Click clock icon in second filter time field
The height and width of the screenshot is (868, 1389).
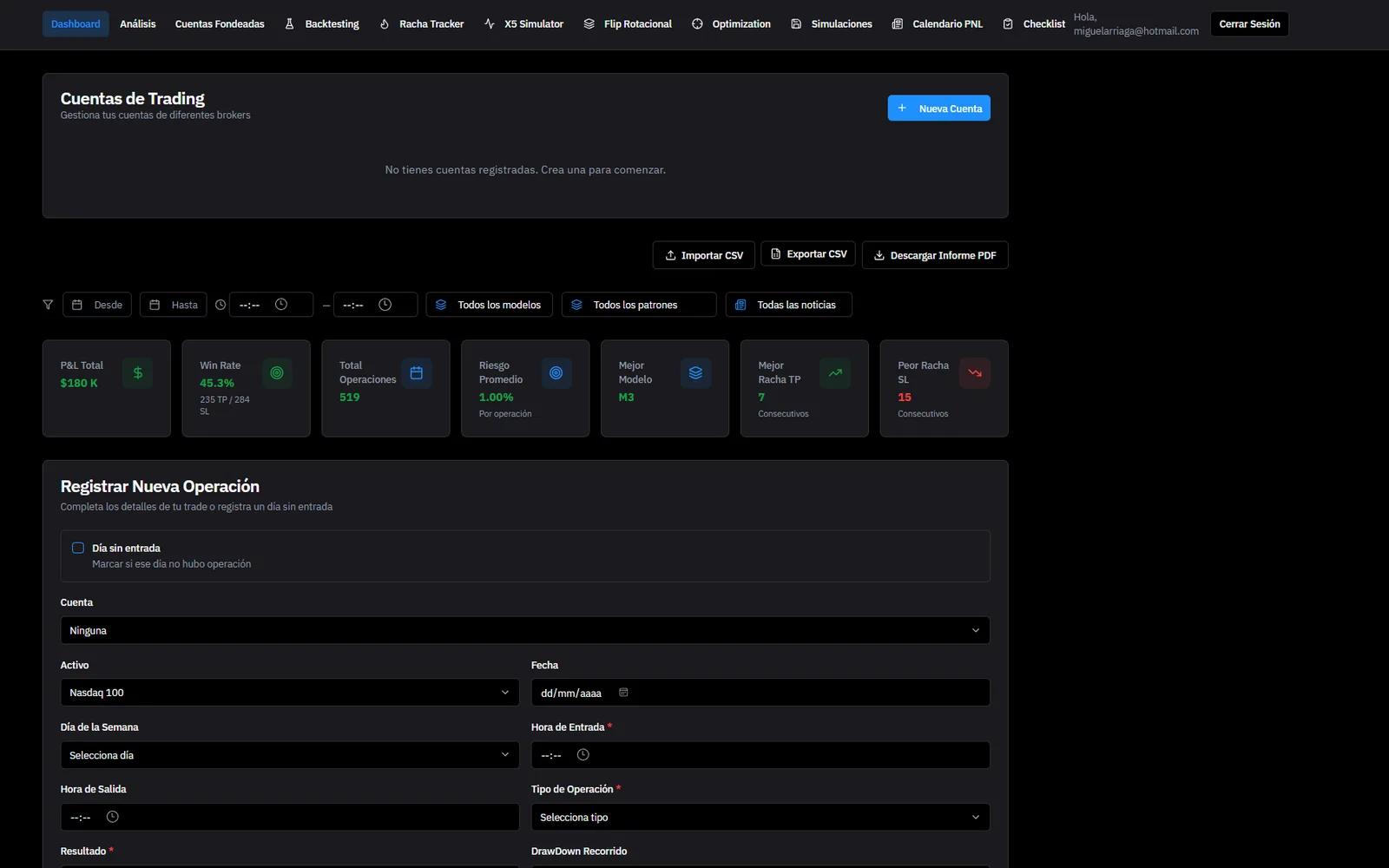click(385, 305)
